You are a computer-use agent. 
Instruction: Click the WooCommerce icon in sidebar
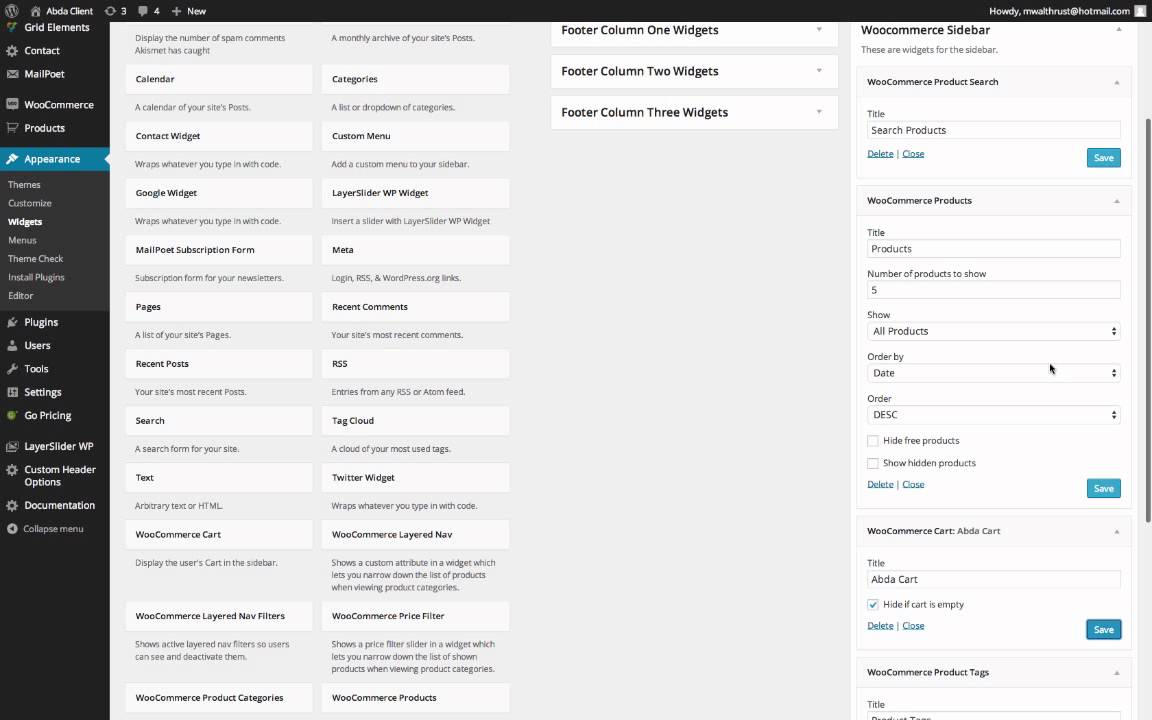12,104
